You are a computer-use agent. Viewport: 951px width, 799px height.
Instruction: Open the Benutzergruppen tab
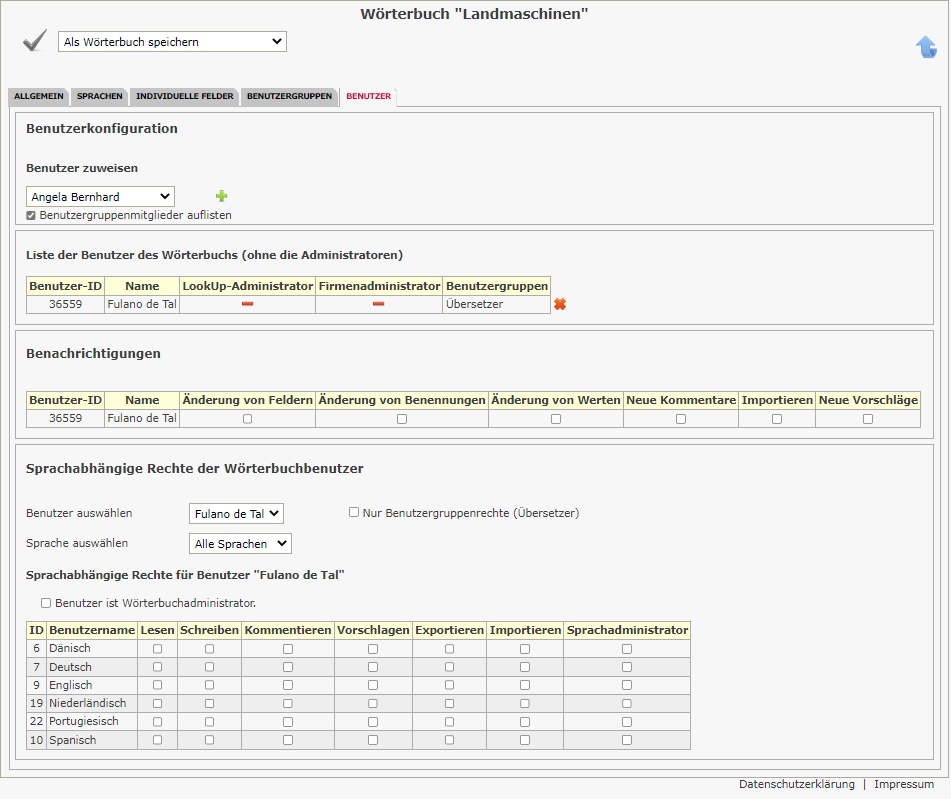(290, 97)
